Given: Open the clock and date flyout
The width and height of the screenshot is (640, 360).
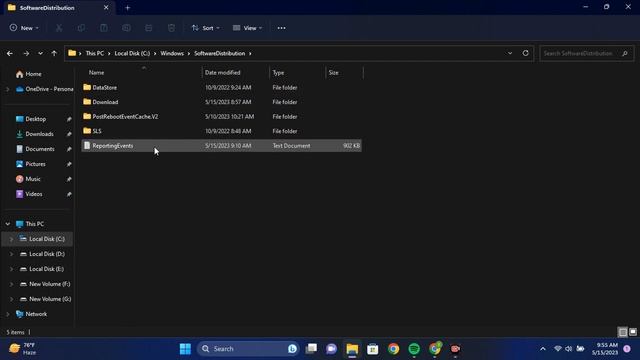Looking at the screenshot, I should point(605,349).
